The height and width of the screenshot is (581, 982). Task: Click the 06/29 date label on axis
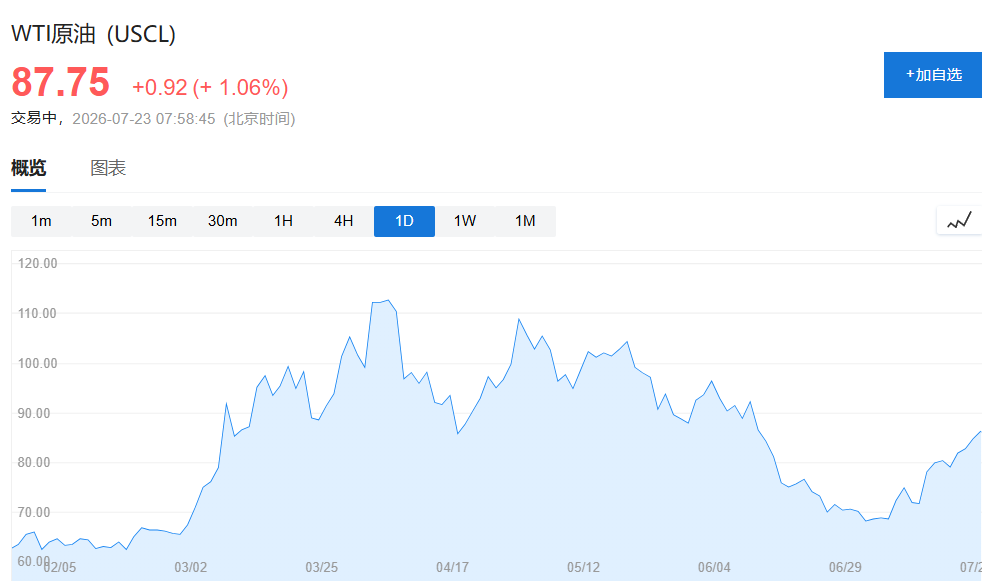845,567
